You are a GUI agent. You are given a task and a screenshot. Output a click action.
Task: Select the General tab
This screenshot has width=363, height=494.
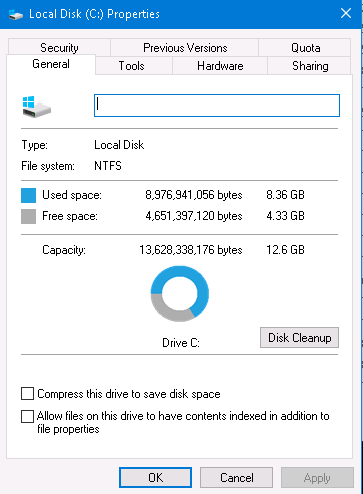coord(51,64)
